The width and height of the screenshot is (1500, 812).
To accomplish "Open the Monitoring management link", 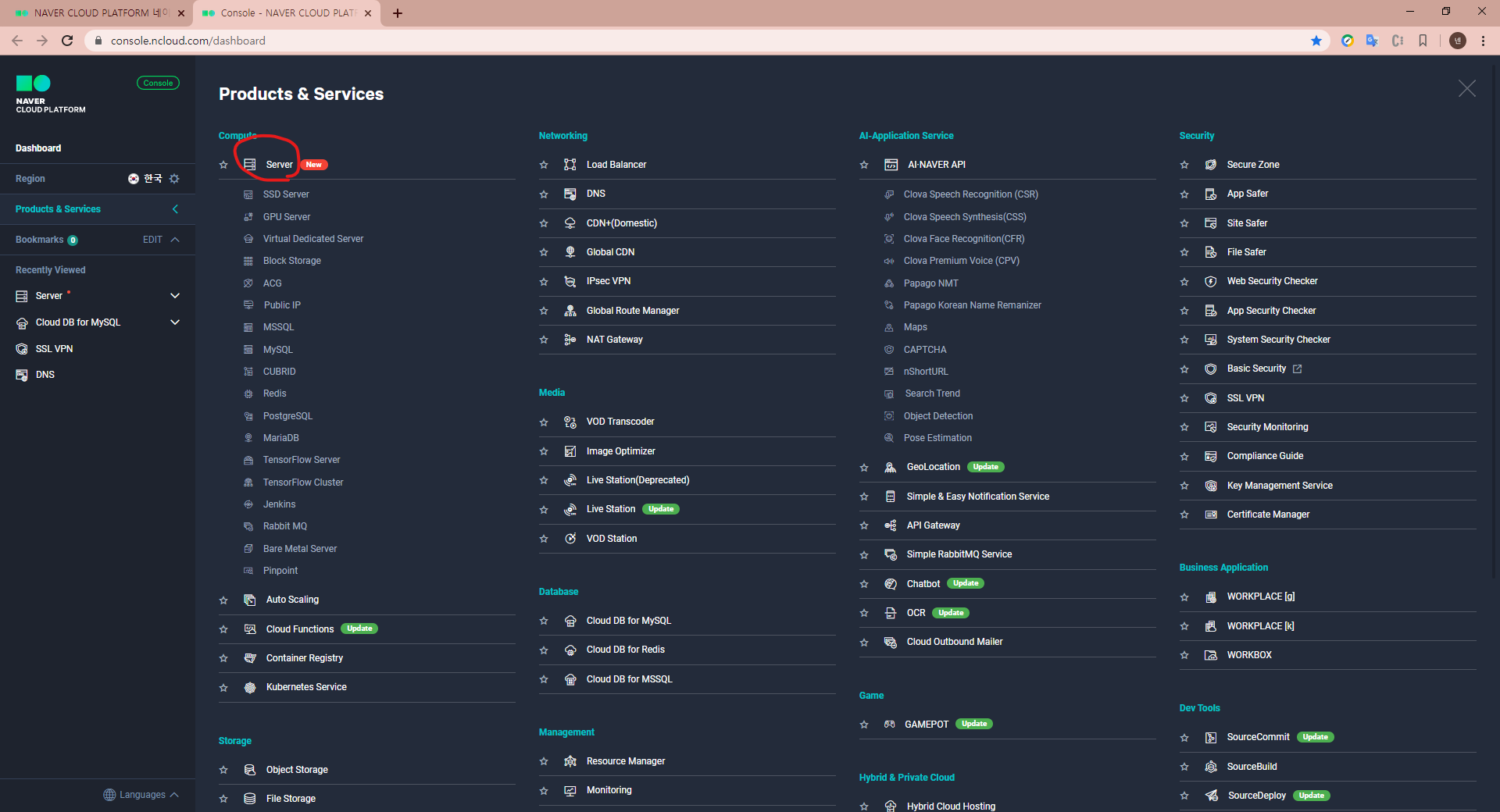I will point(609,790).
